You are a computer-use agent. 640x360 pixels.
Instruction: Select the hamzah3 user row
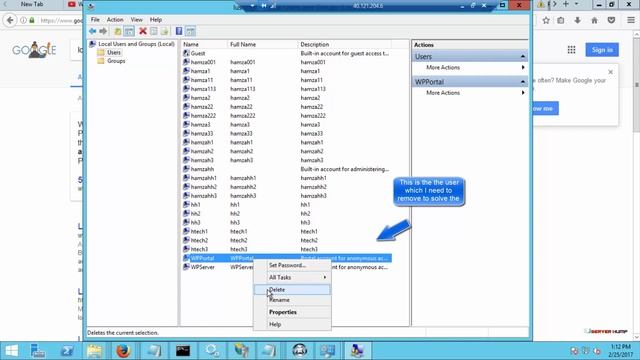coord(286,160)
